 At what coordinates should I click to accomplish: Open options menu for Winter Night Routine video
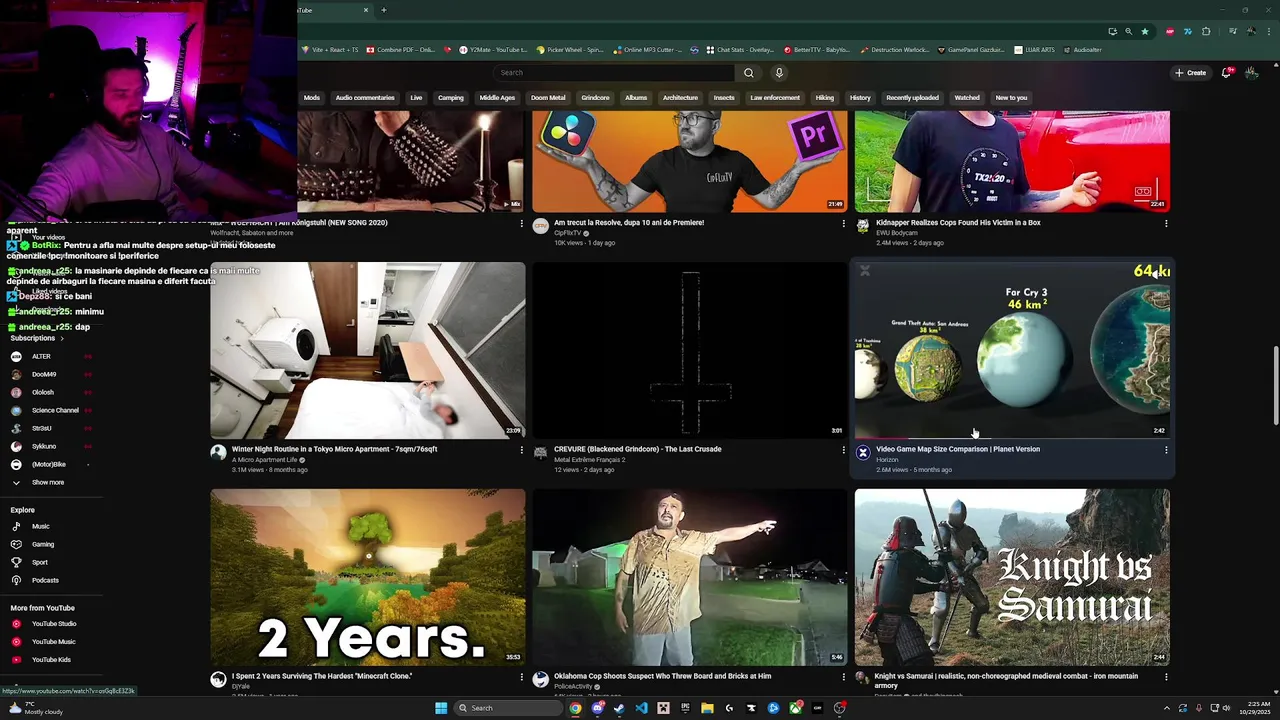click(x=521, y=450)
